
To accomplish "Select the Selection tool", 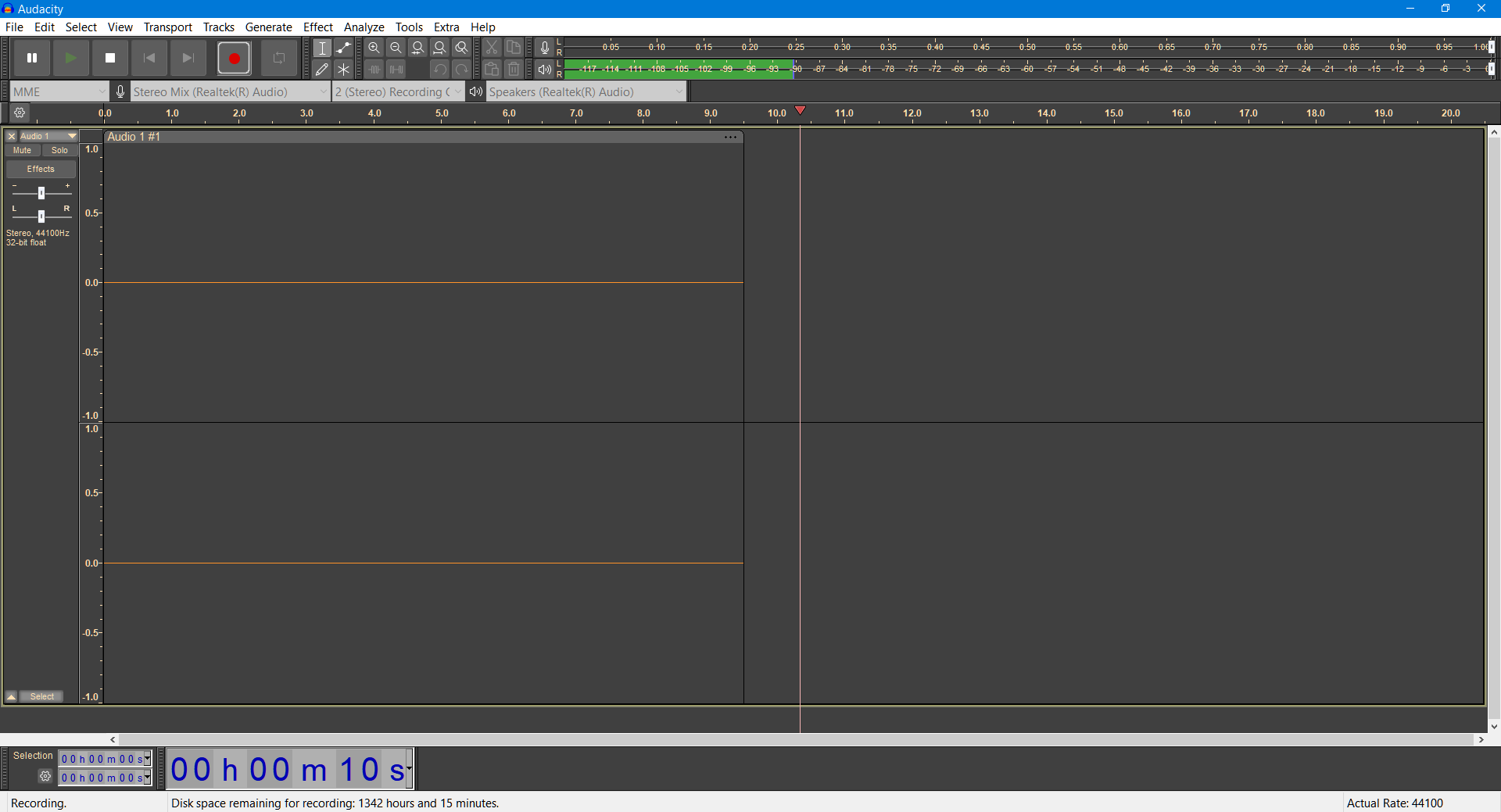I will [x=322, y=48].
